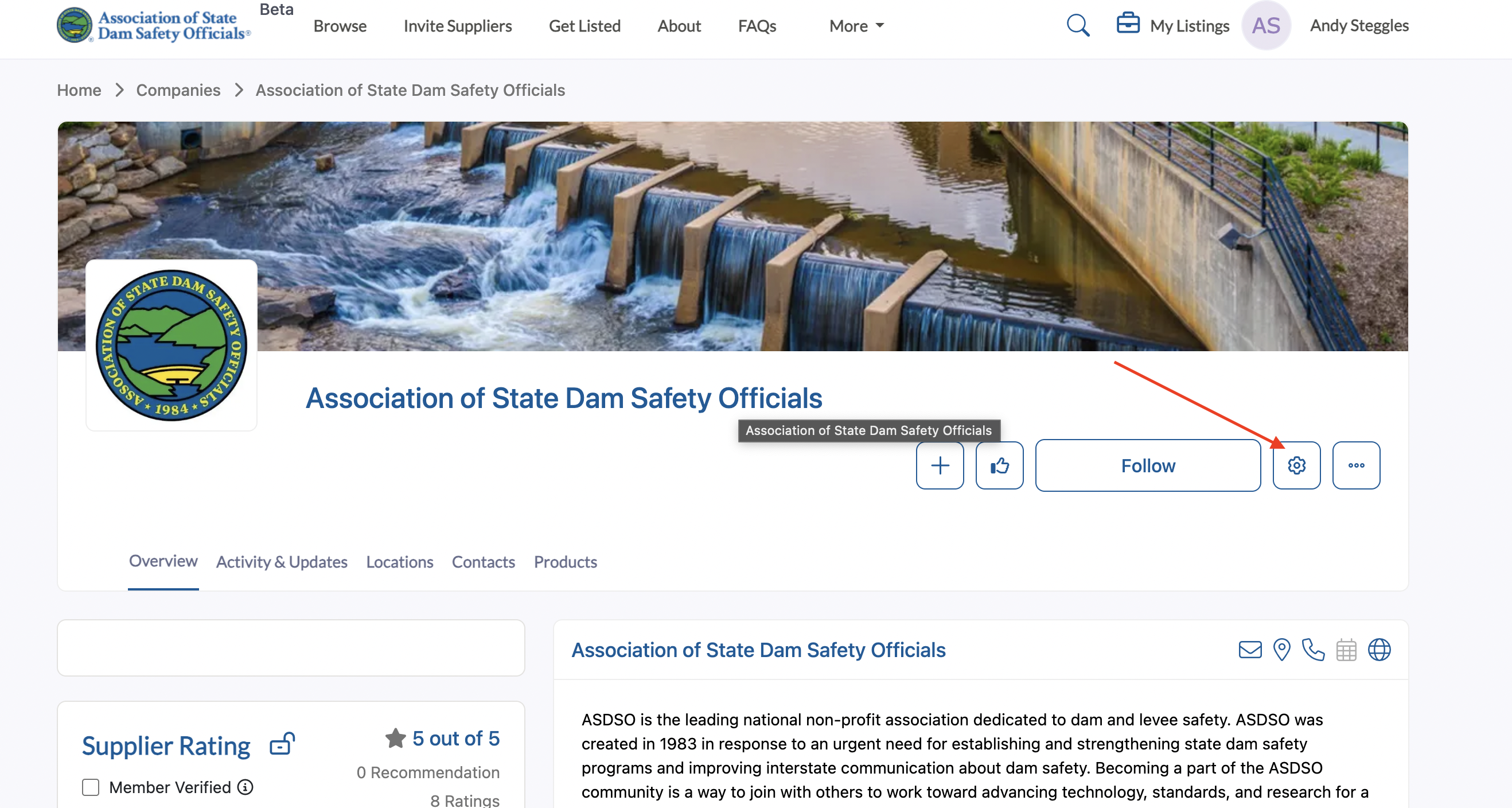Viewport: 1512px width, 808px height.
Task: Click the Follow button
Action: point(1148,465)
